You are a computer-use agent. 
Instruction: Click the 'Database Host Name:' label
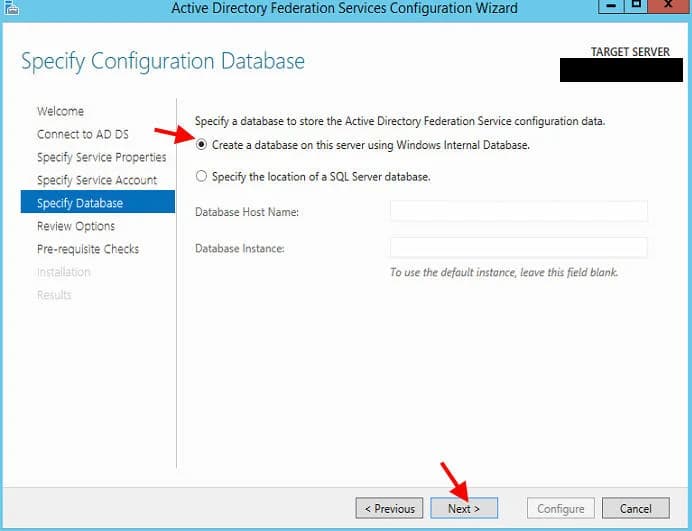tap(247, 212)
